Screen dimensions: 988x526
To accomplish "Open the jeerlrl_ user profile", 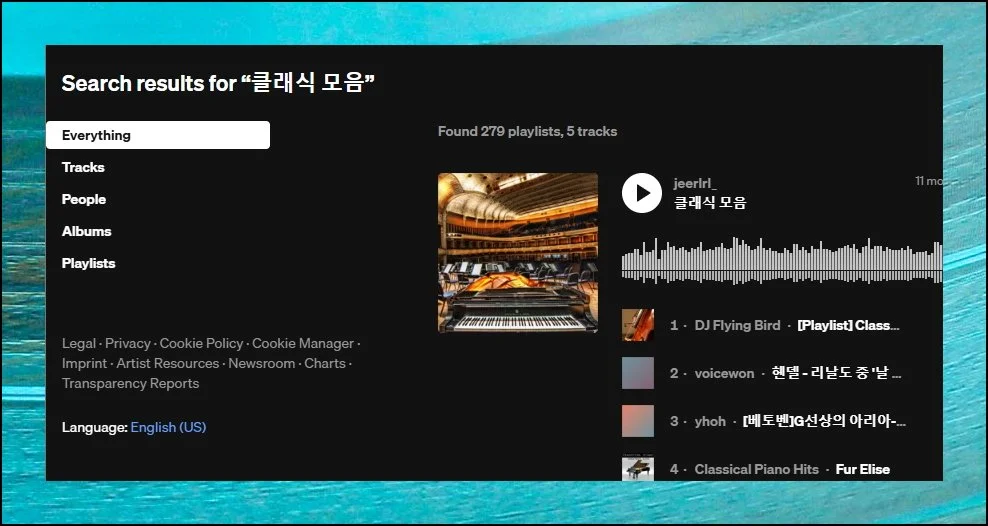I will click(x=695, y=183).
